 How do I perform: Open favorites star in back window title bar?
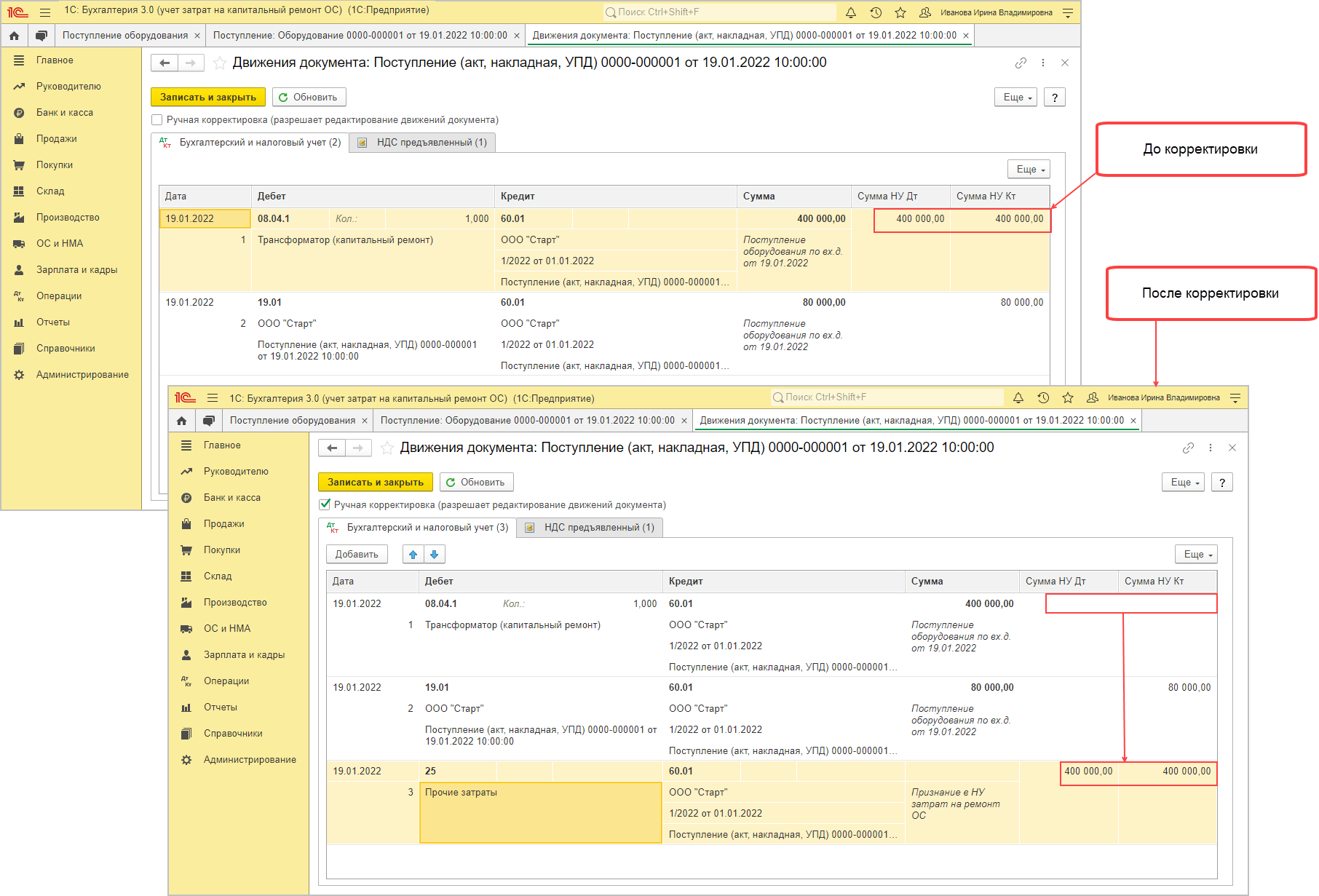[900, 12]
